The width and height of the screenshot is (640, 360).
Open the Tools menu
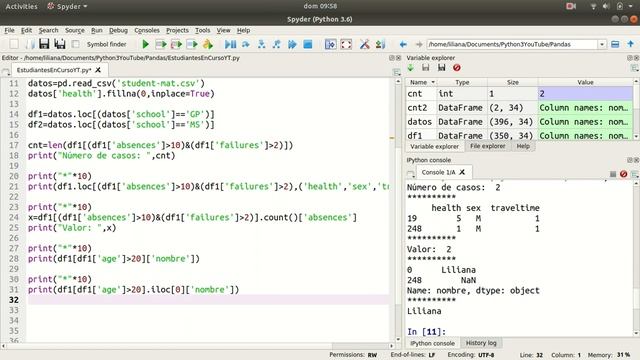202,30
